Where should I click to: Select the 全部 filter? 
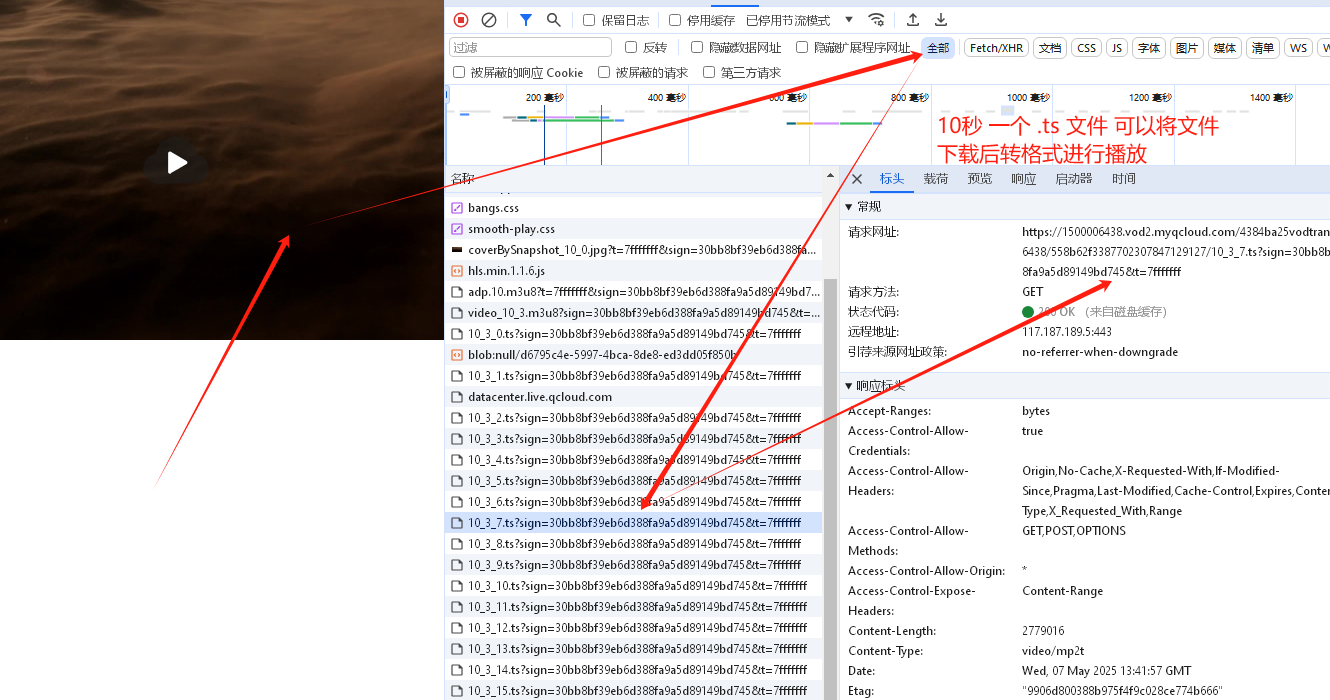point(938,48)
